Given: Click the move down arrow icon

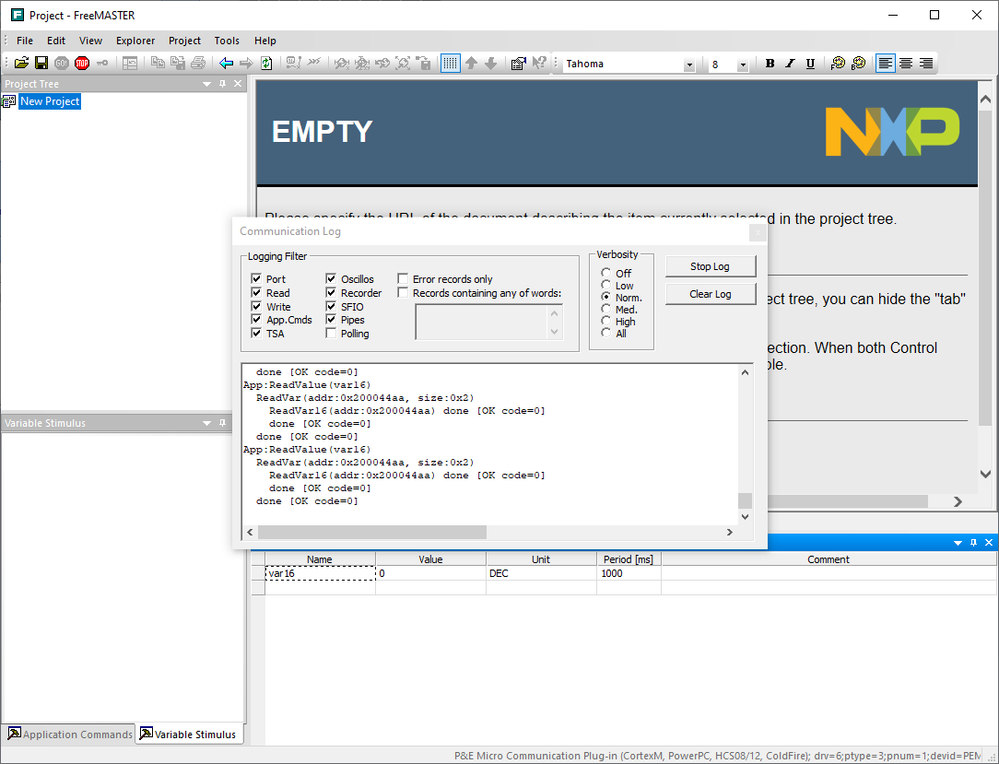Looking at the screenshot, I should [491, 63].
